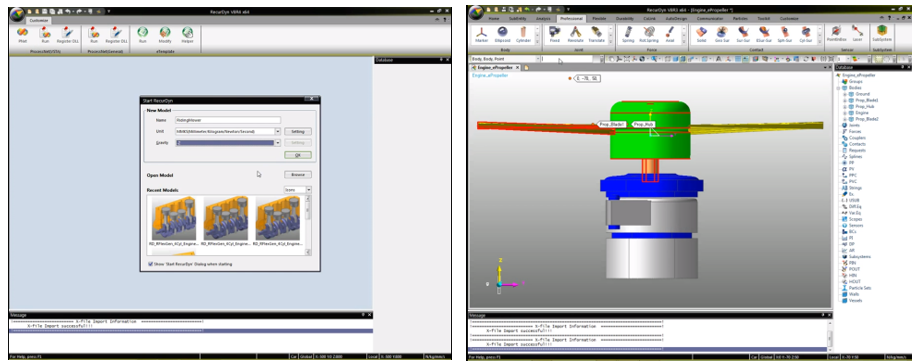Open the Recent Models view dropdown
917x364 pixels.
point(298,190)
